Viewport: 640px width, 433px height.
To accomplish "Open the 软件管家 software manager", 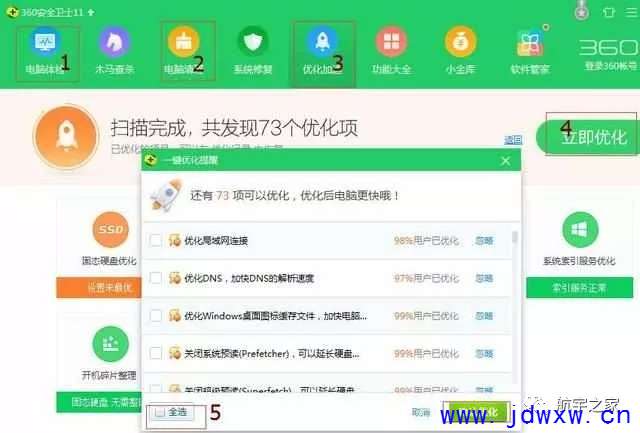I will coord(530,52).
